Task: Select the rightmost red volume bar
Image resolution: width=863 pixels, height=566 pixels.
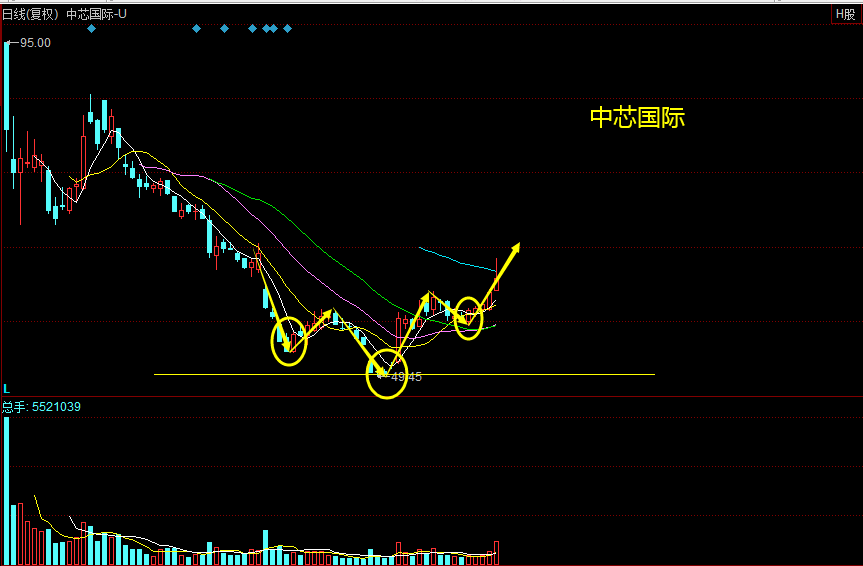Action: coord(496,553)
